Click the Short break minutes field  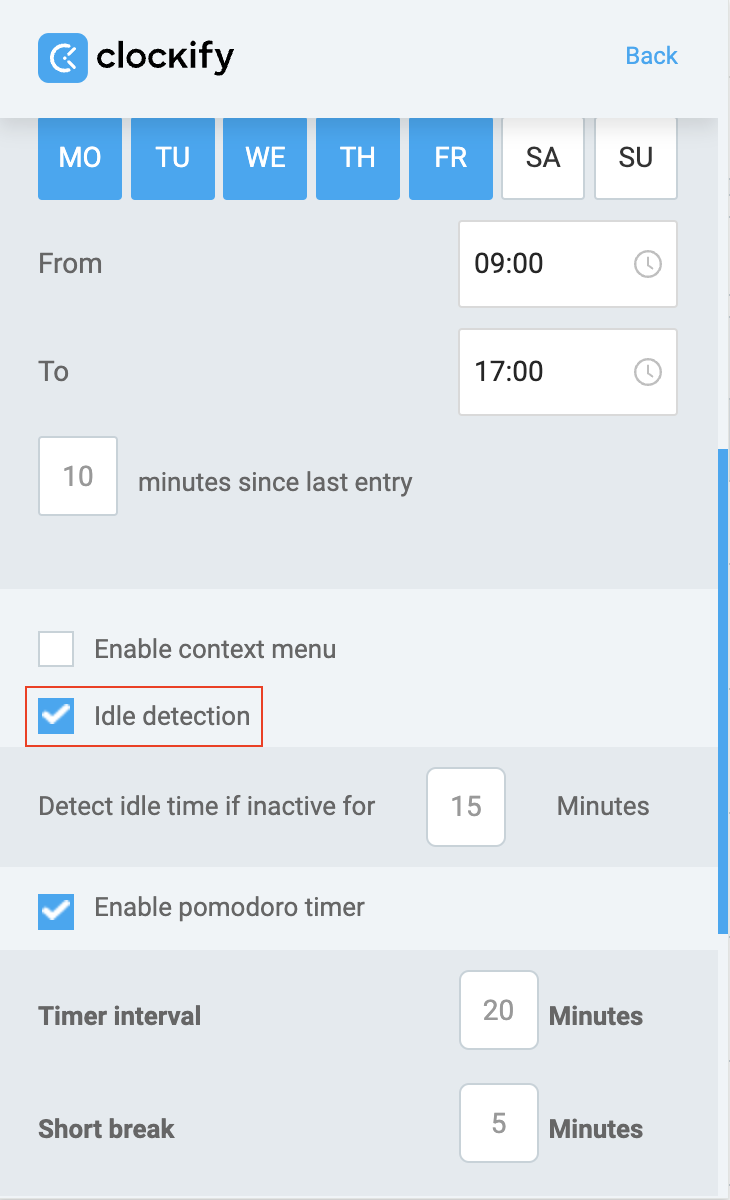[499, 1123]
